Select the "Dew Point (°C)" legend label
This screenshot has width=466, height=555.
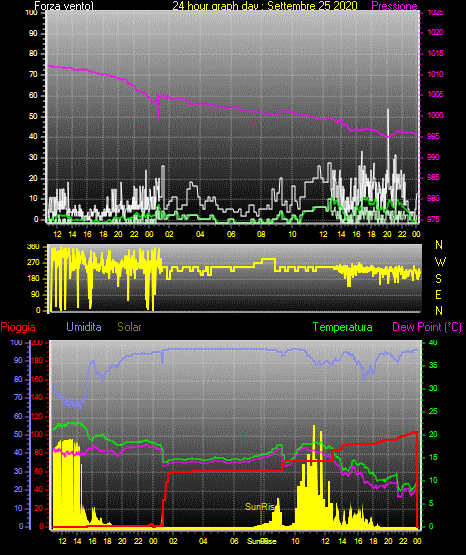(x=427, y=327)
